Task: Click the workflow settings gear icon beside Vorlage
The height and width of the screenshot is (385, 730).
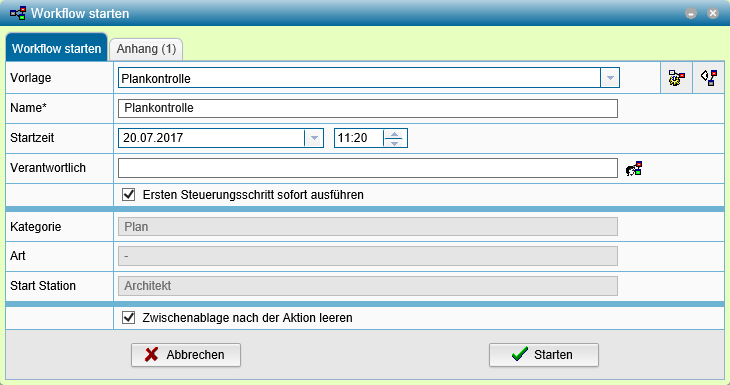Action: [x=676, y=78]
